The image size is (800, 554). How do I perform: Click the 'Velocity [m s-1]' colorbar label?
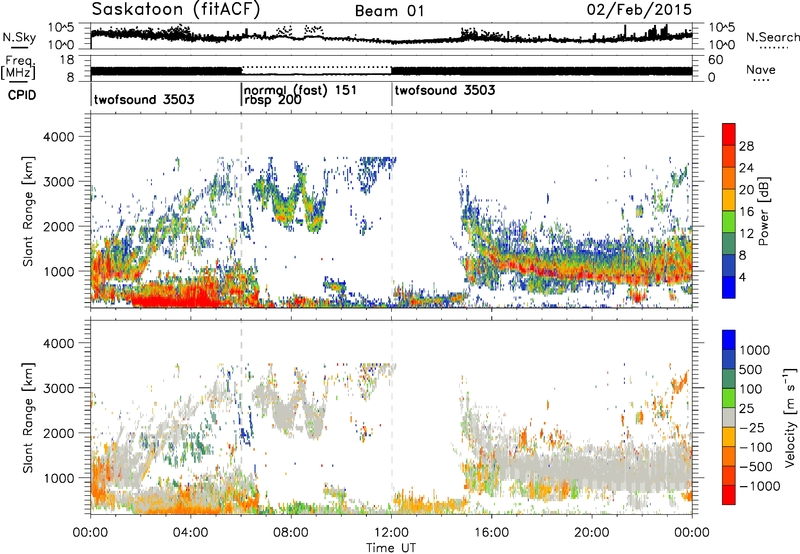(791, 417)
